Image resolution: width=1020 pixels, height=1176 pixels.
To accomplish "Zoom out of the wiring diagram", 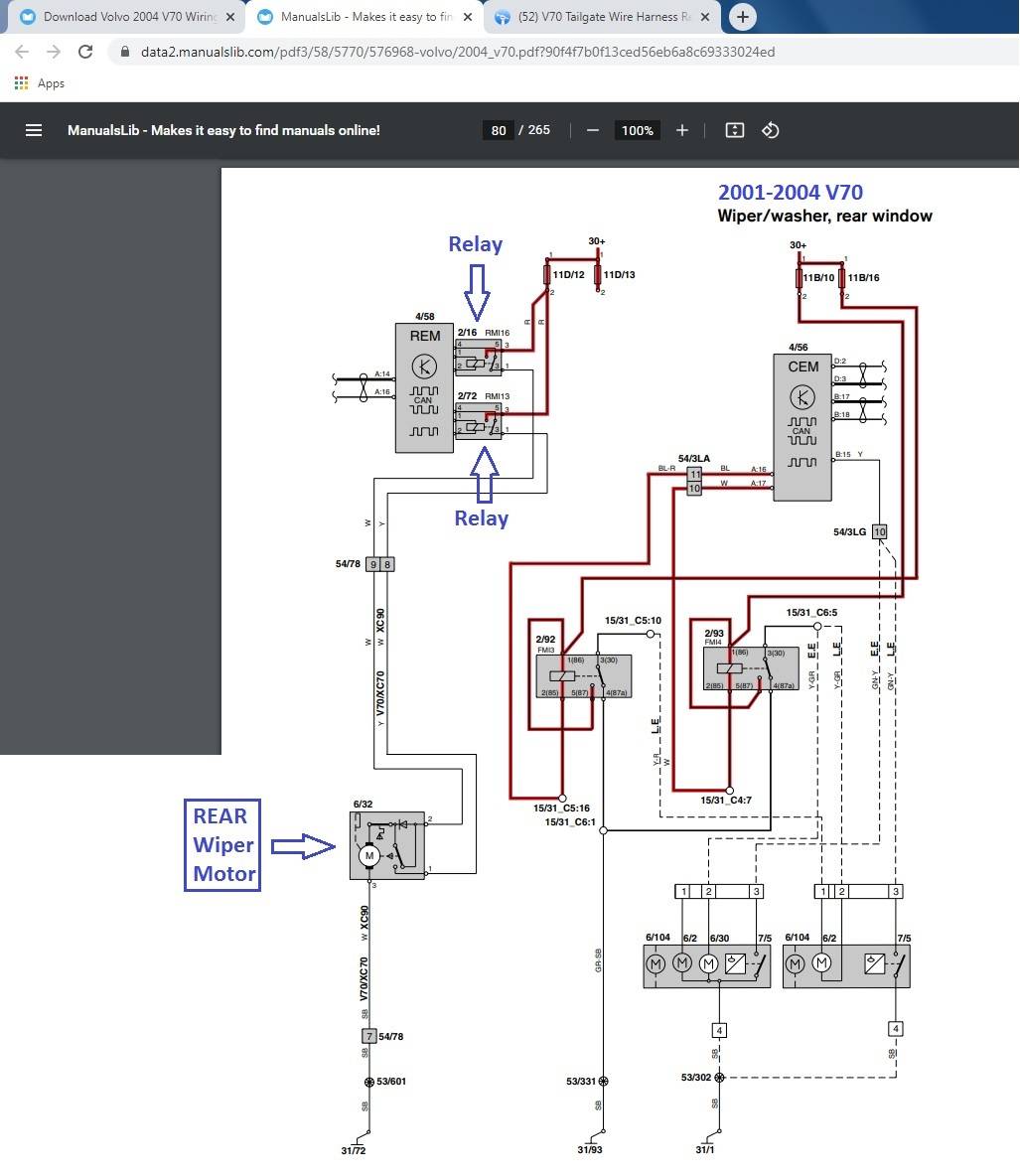I will [593, 130].
